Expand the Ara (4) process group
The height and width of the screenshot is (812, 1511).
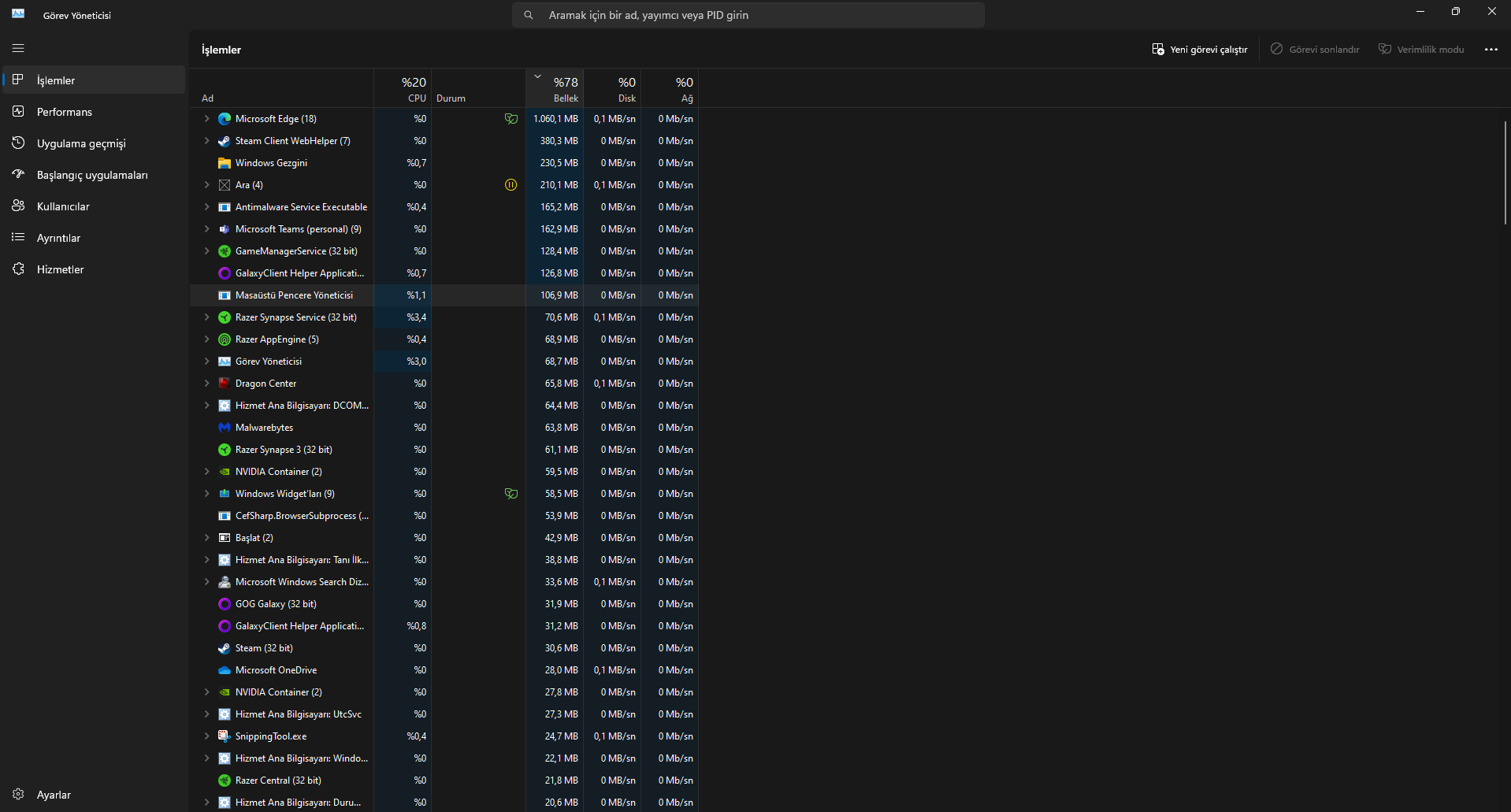point(206,185)
